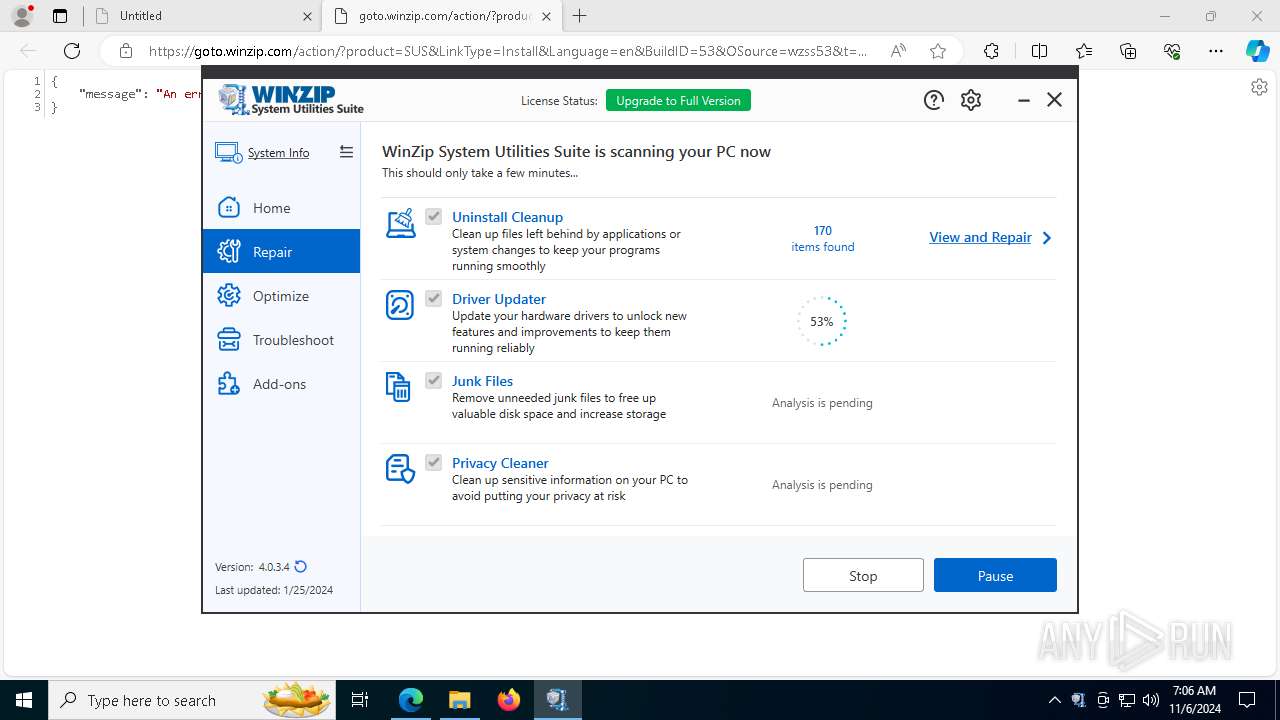Open Edge tab actions menu icon
Image resolution: width=1280 pixels, height=720 pixels.
60,16
